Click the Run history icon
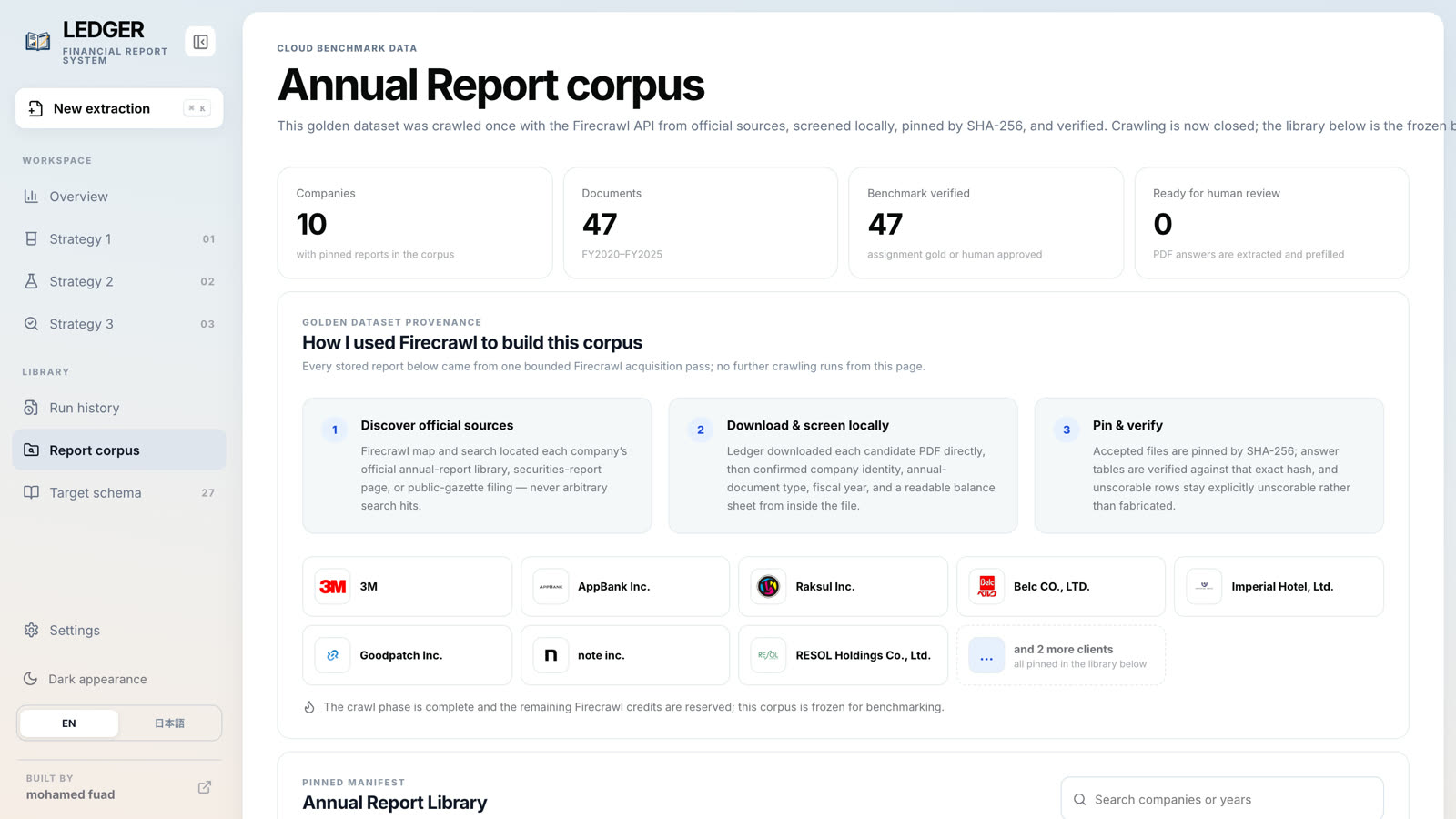 point(31,408)
